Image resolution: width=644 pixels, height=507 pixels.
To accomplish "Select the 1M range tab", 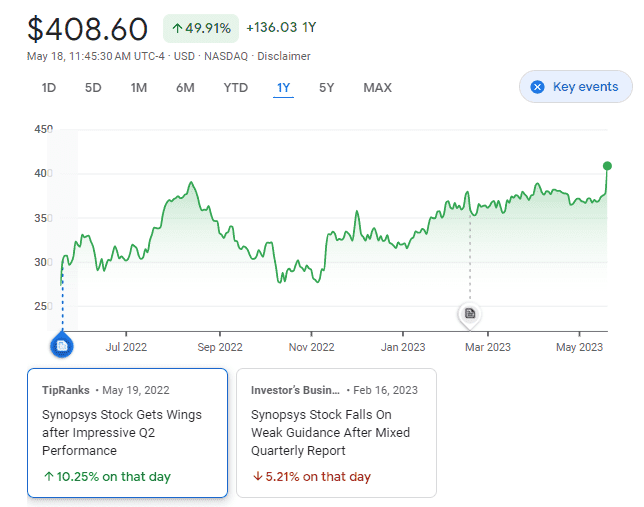I will click(x=139, y=88).
